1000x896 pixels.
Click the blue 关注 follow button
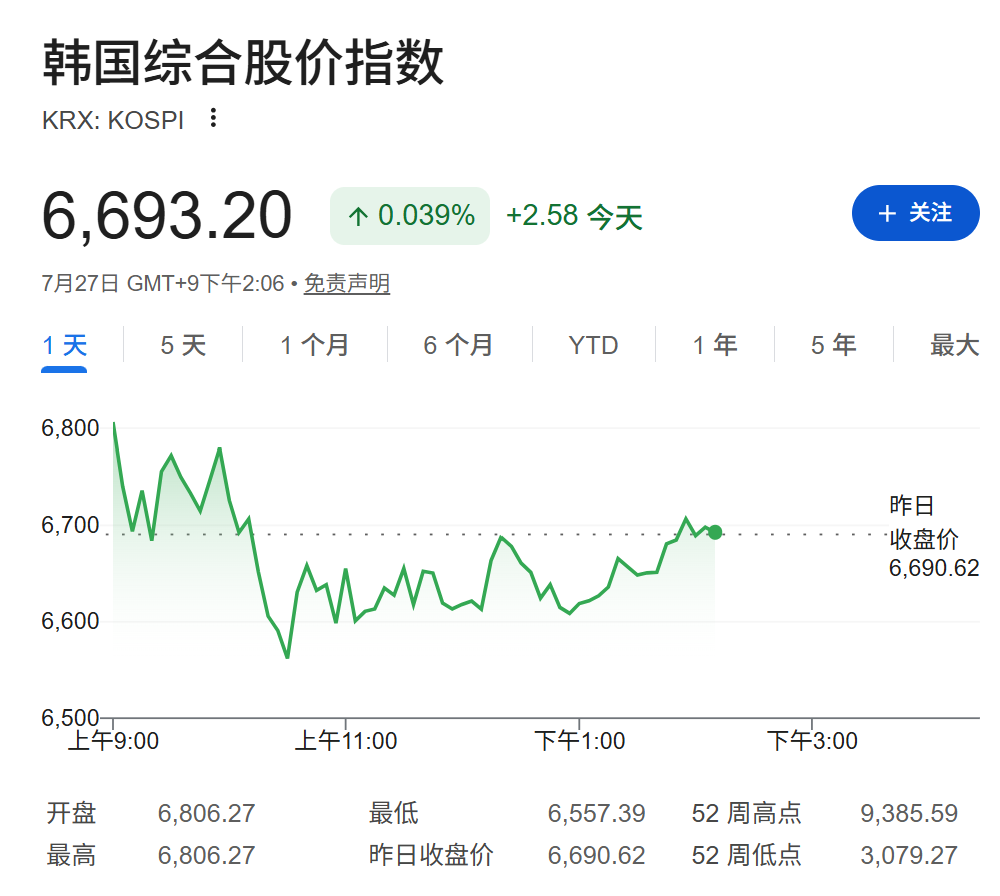[x=915, y=213]
